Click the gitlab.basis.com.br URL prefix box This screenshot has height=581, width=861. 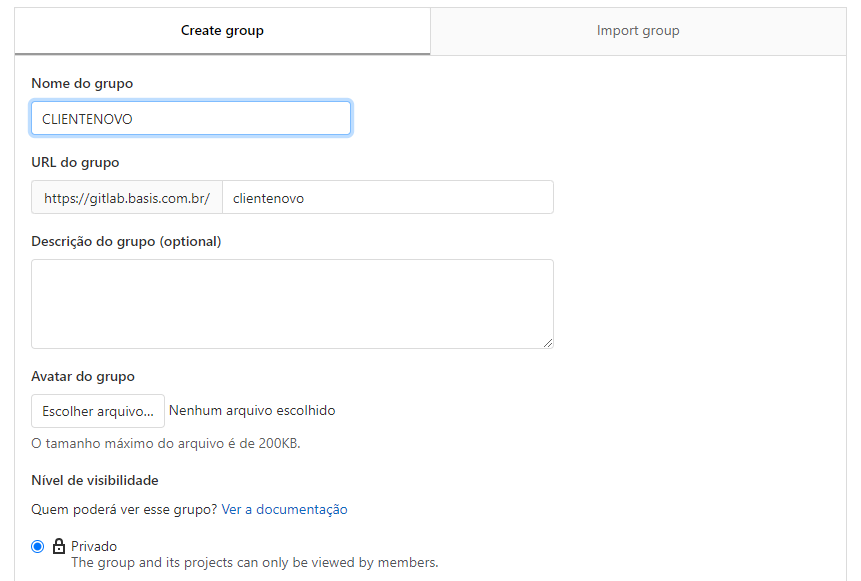pos(127,198)
